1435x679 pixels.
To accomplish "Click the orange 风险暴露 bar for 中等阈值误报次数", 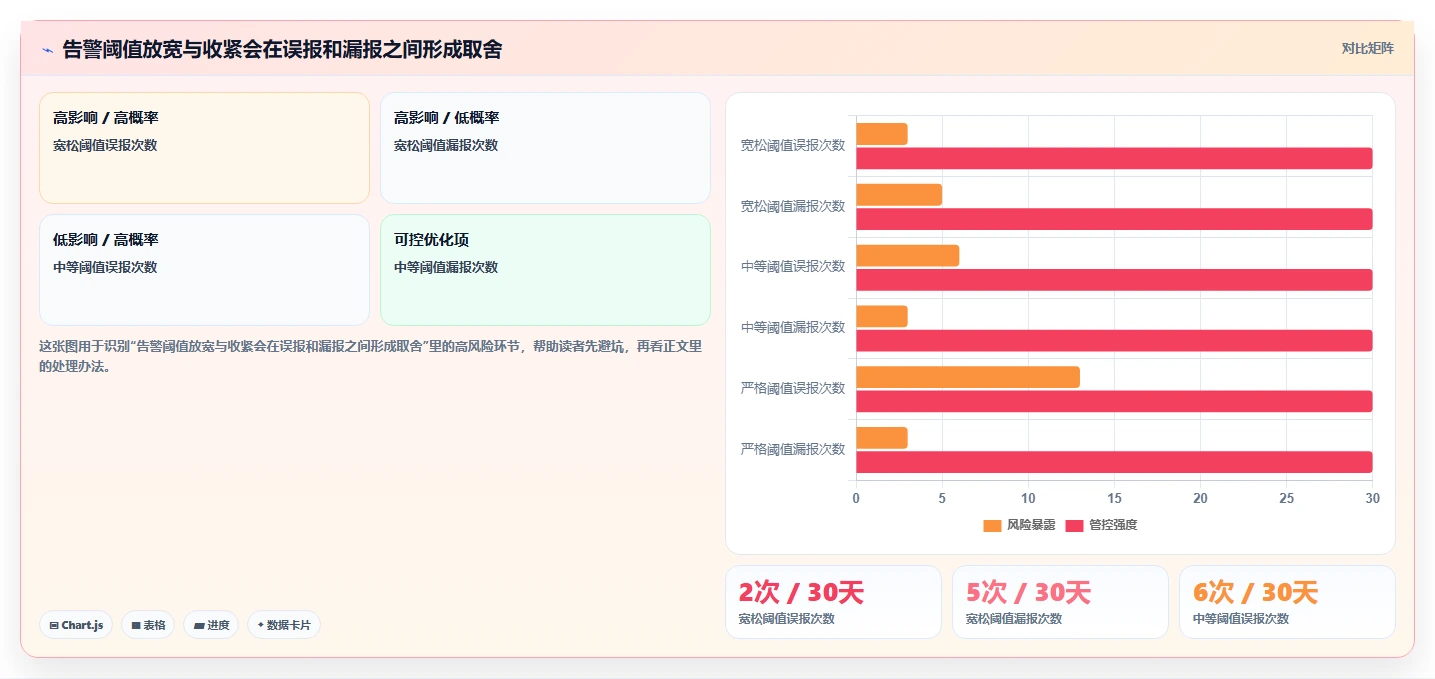I will coord(907,256).
